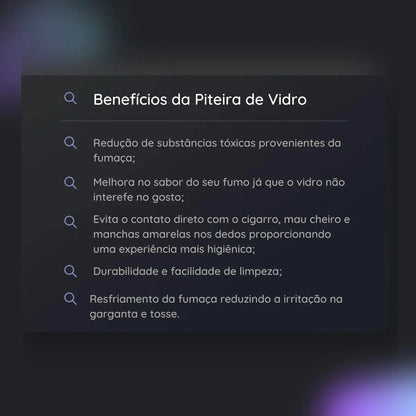This screenshot has height=416, width=416.
Task: Click search icon next to Evita o contato
Action: coord(70,222)
